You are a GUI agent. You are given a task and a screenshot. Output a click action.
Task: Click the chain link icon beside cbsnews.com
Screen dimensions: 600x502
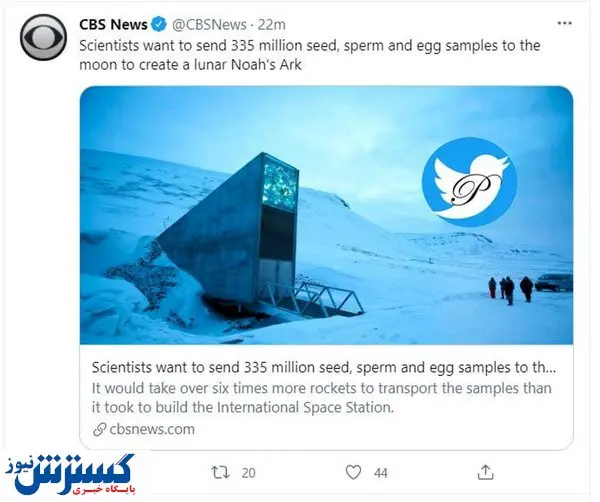coord(98,429)
